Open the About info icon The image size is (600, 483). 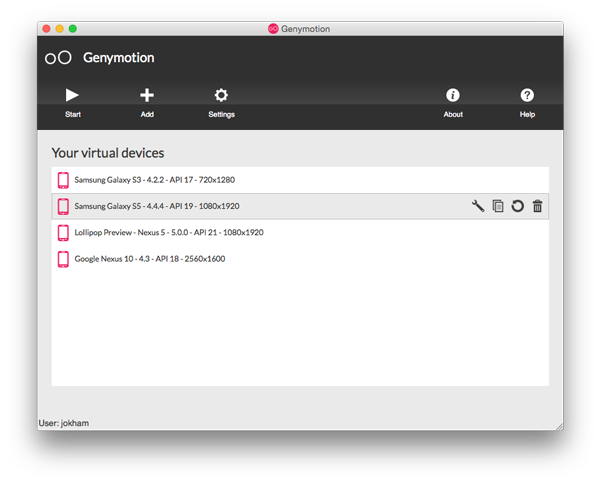pyautogui.click(x=453, y=95)
